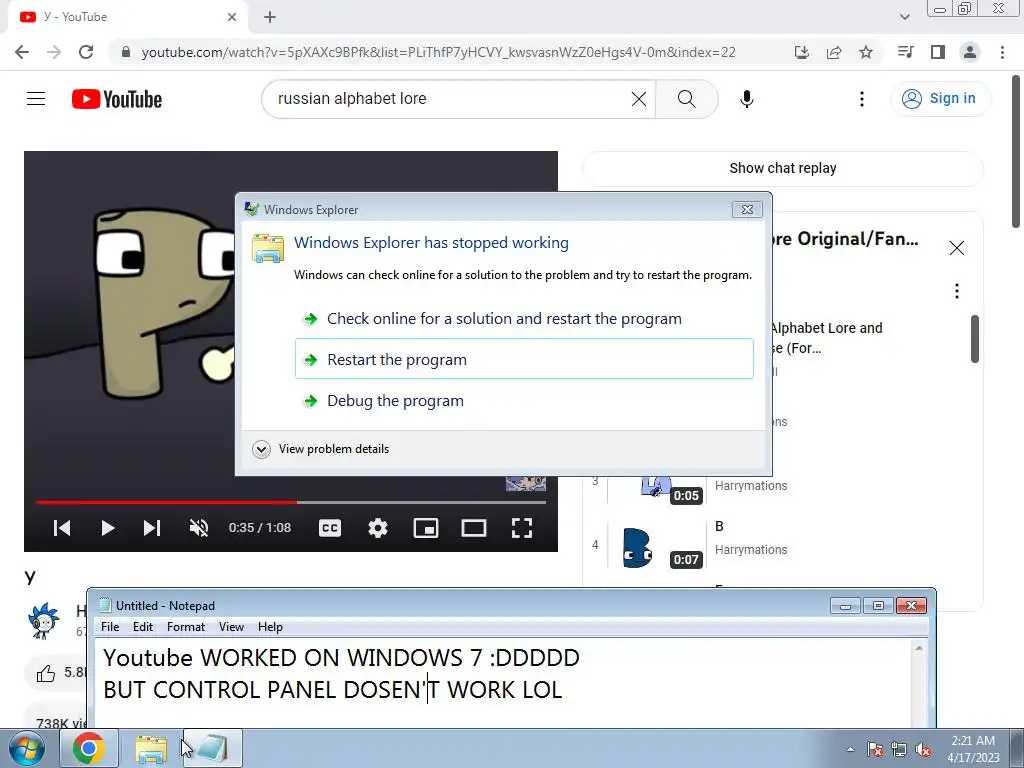Reload the page in Chrome
Viewport: 1024px width, 768px height.
click(x=86, y=52)
